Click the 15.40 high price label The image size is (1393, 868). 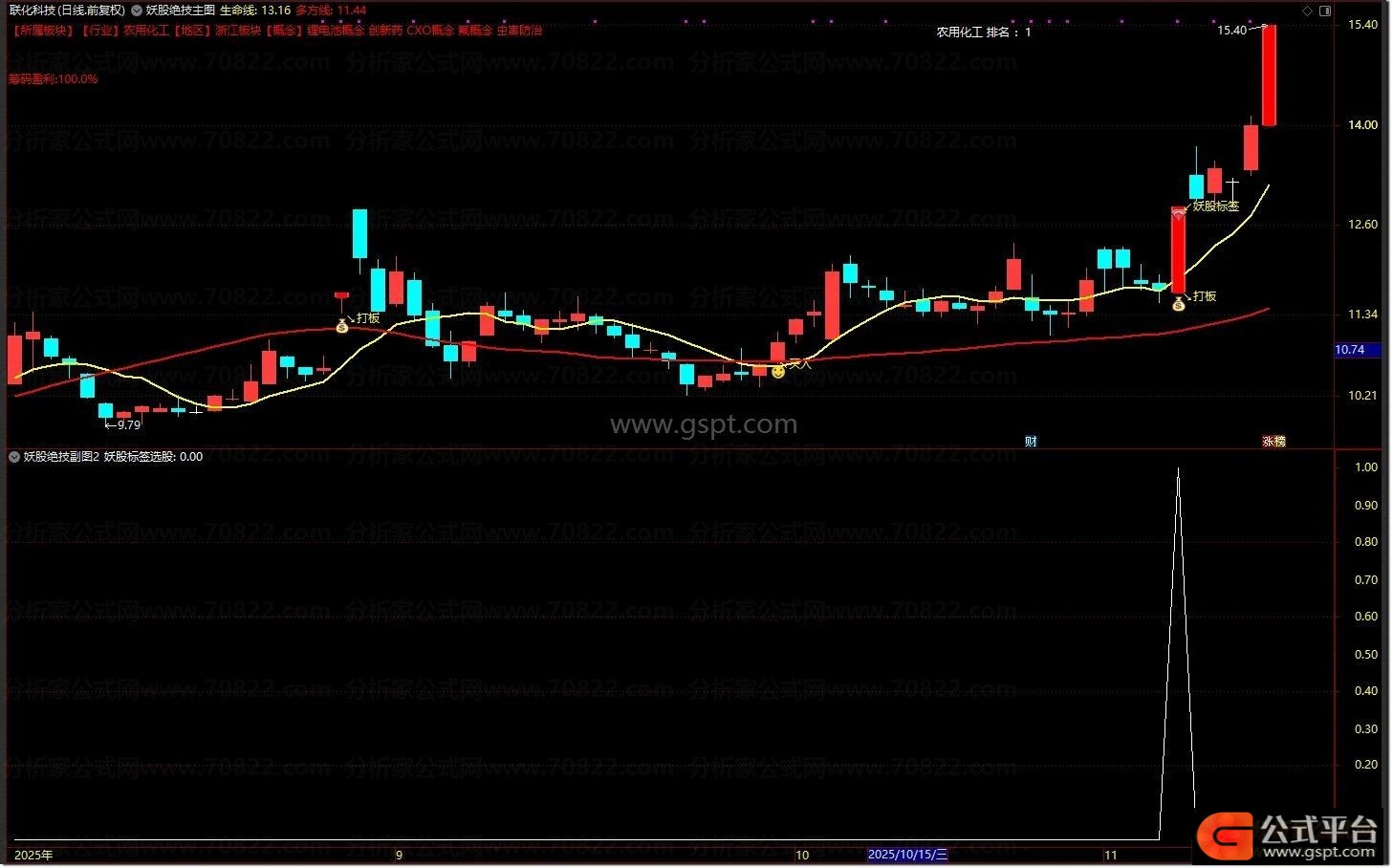click(x=1231, y=31)
